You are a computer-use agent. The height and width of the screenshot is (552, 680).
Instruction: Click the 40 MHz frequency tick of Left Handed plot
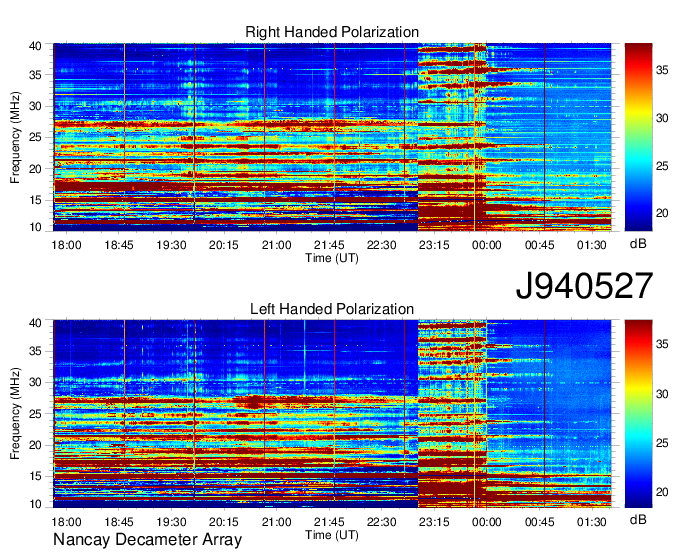(x=35, y=323)
